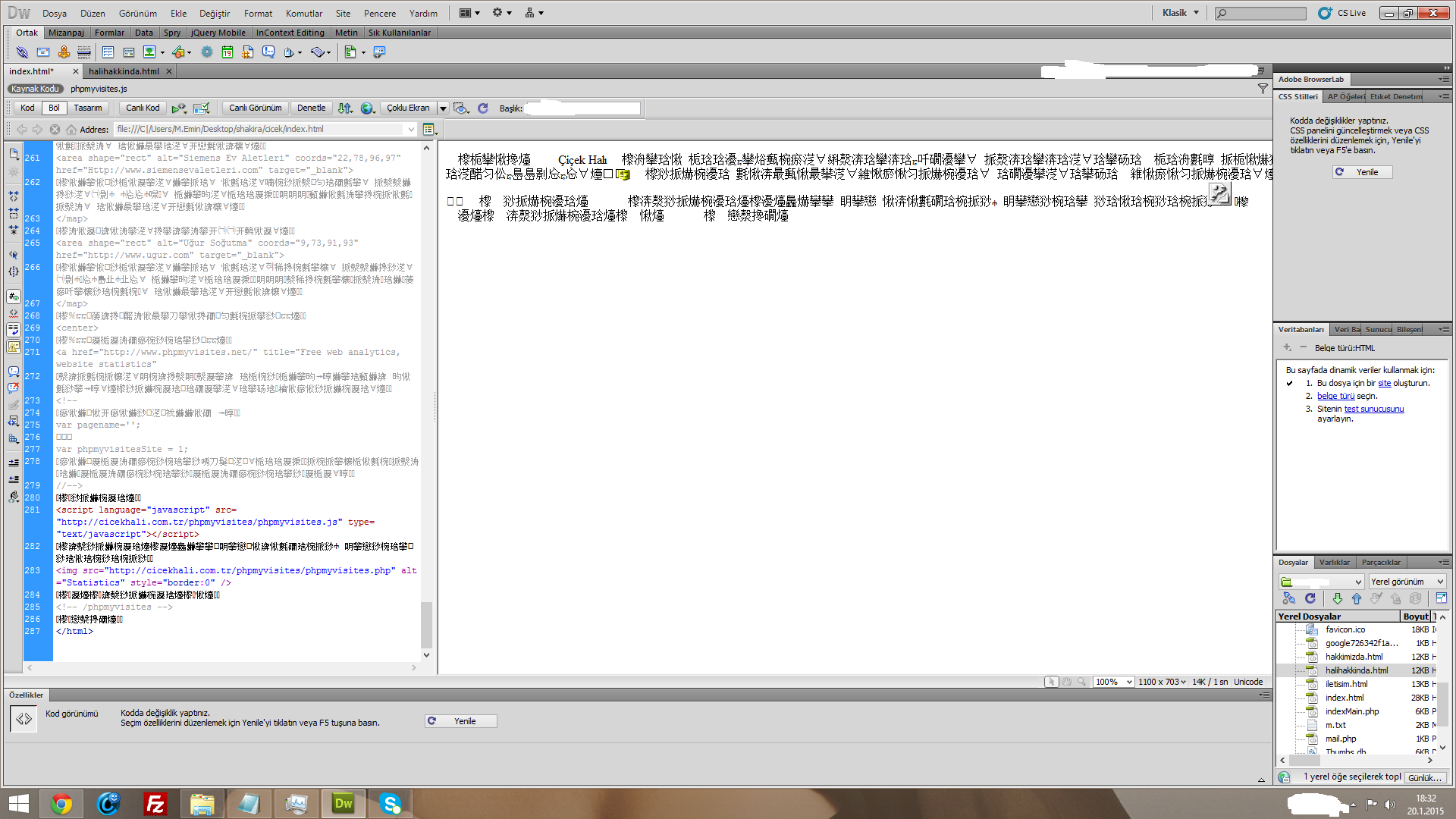
Task: Click the Files panel horizontal scrollbar thumb
Action: [1304, 760]
